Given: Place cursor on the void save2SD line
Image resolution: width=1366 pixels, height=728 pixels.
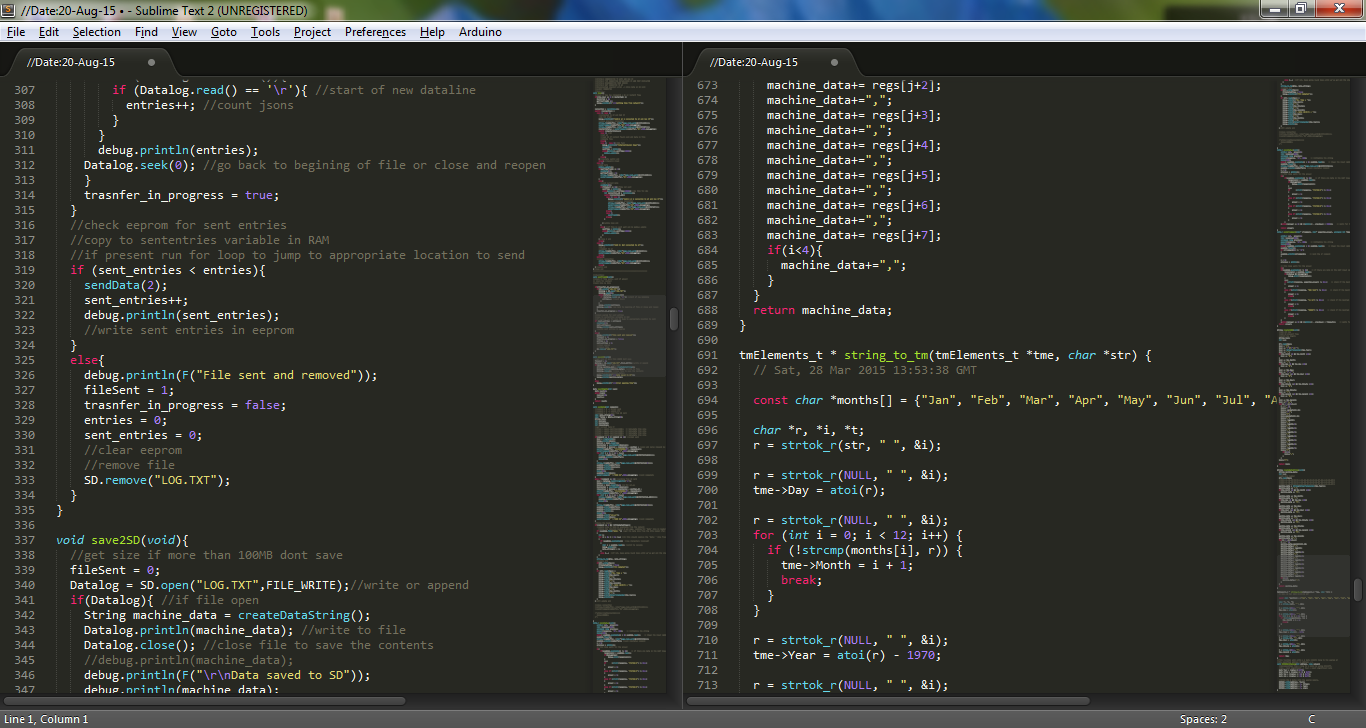Looking at the screenshot, I should (x=120, y=540).
